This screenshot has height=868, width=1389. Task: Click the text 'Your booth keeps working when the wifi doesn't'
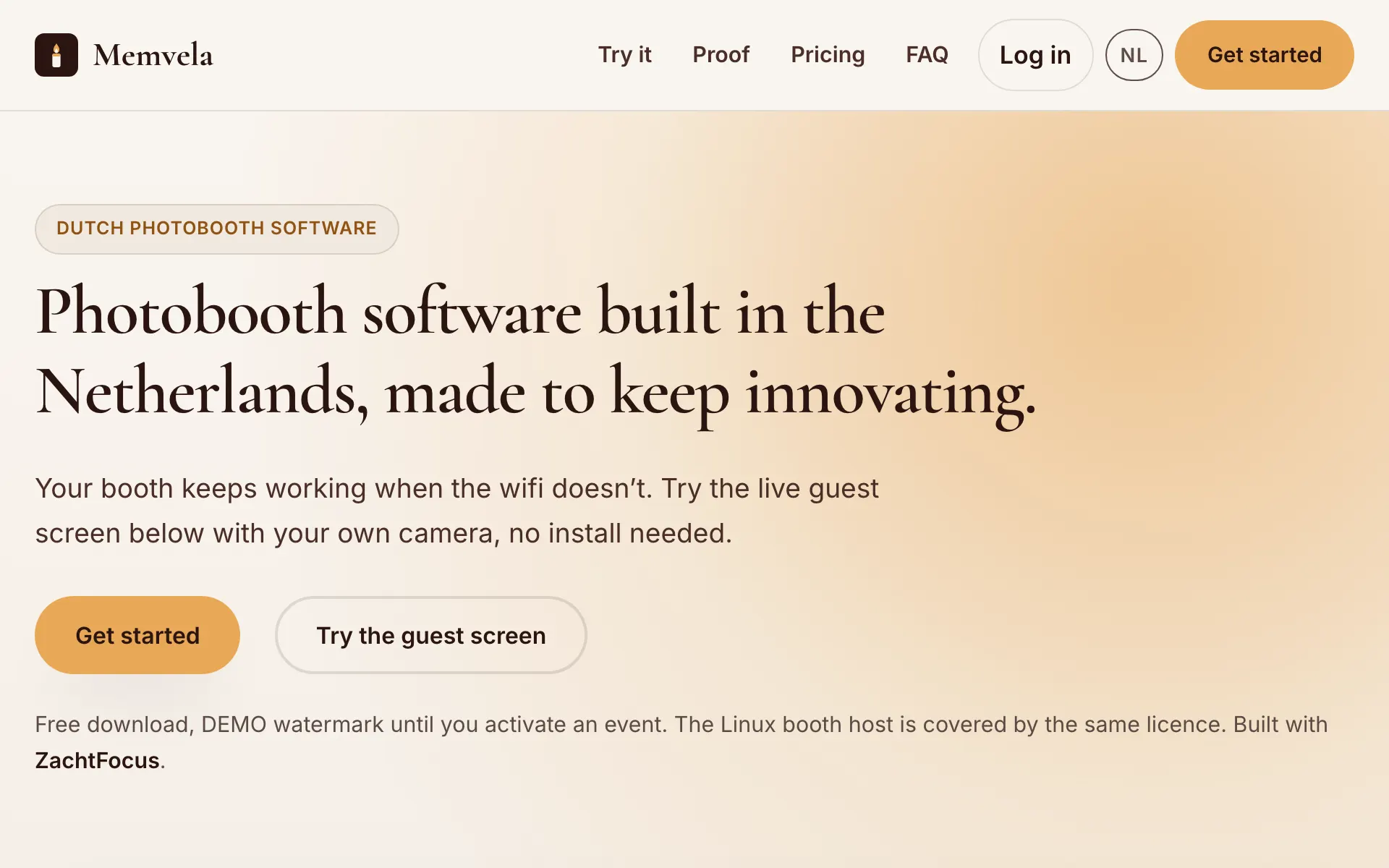[x=344, y=488]
